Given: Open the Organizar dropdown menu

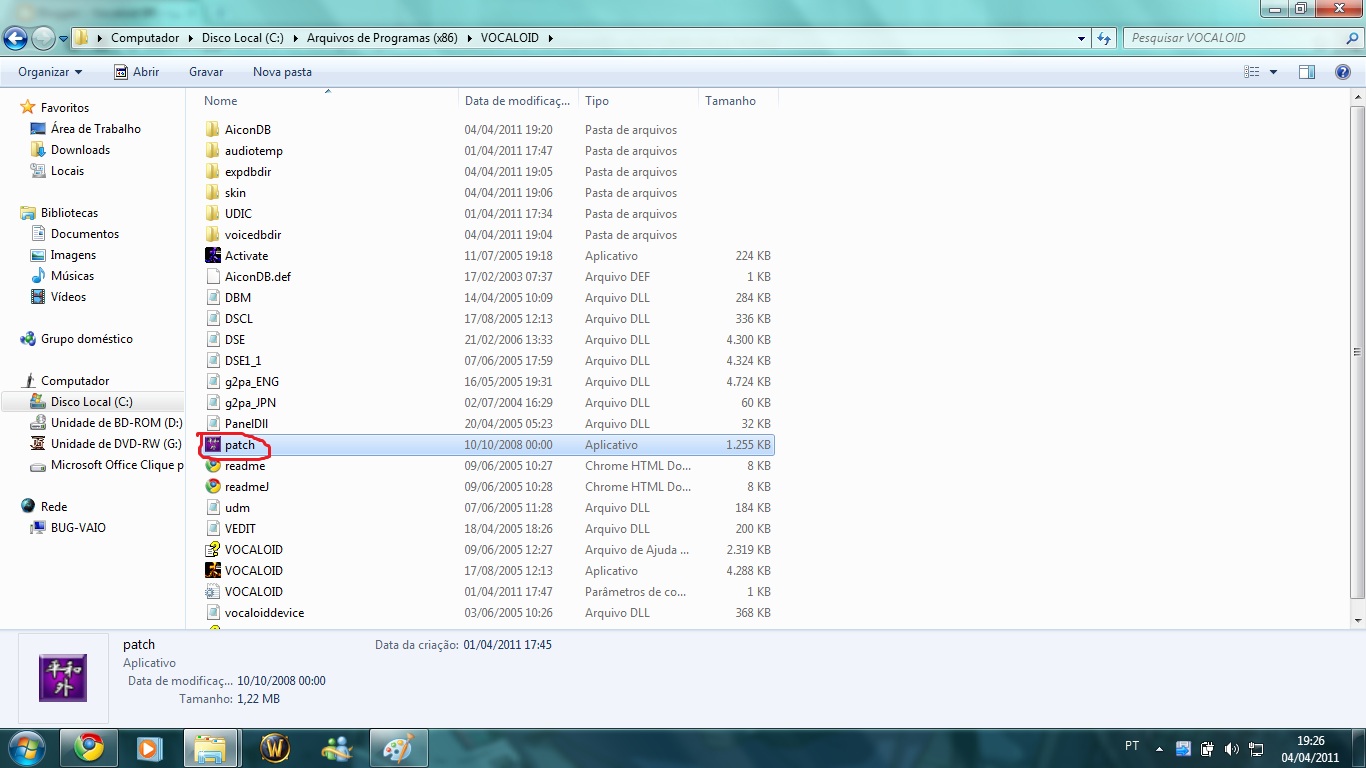Looking at the screenshot, I should pyautogui.click(x=50, y=72).
